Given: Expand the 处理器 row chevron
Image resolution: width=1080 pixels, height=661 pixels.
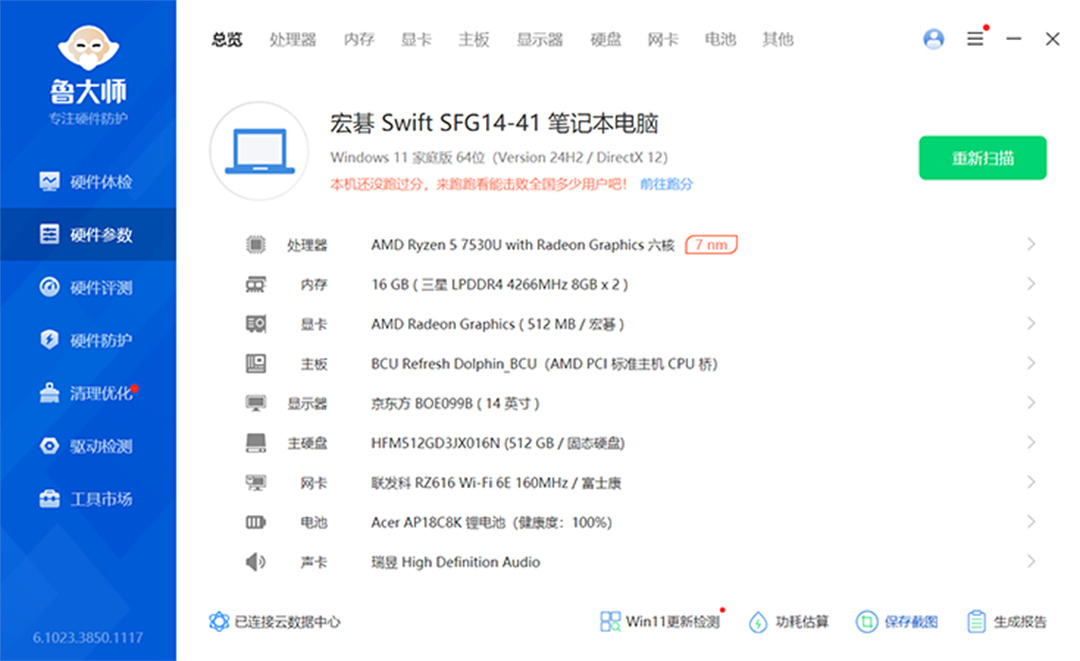Looking at the screenshot, I should click(x=1031, y=245).
